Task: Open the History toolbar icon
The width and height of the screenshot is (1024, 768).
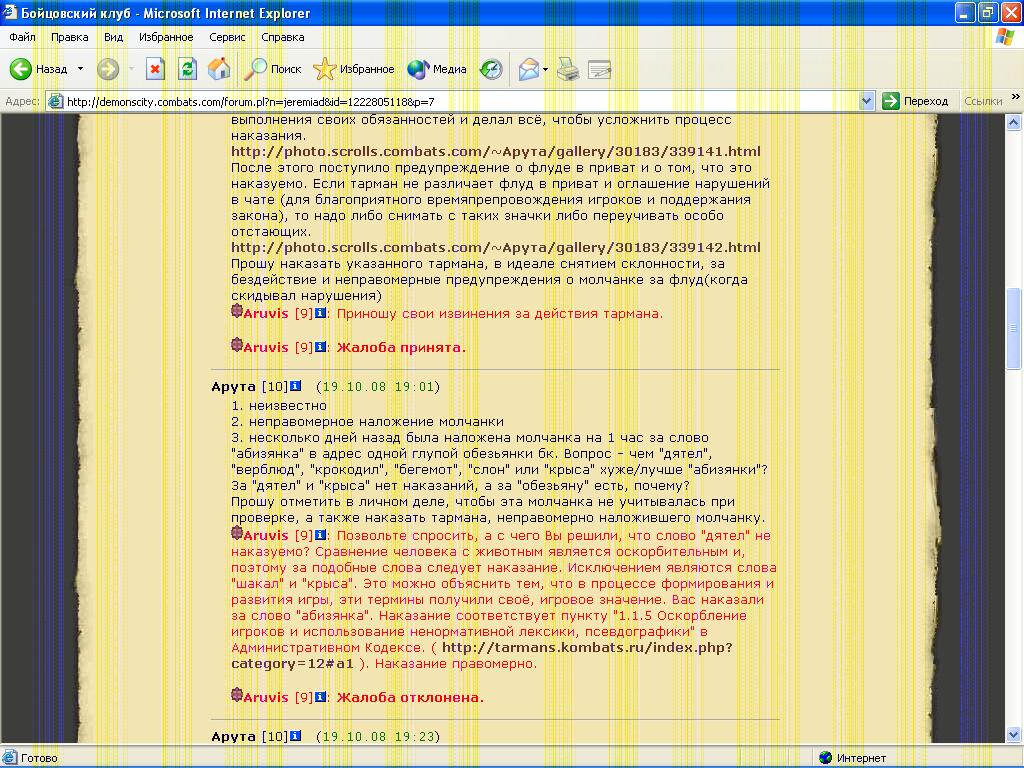Action: pyautogui.click(x=491, y=69)
